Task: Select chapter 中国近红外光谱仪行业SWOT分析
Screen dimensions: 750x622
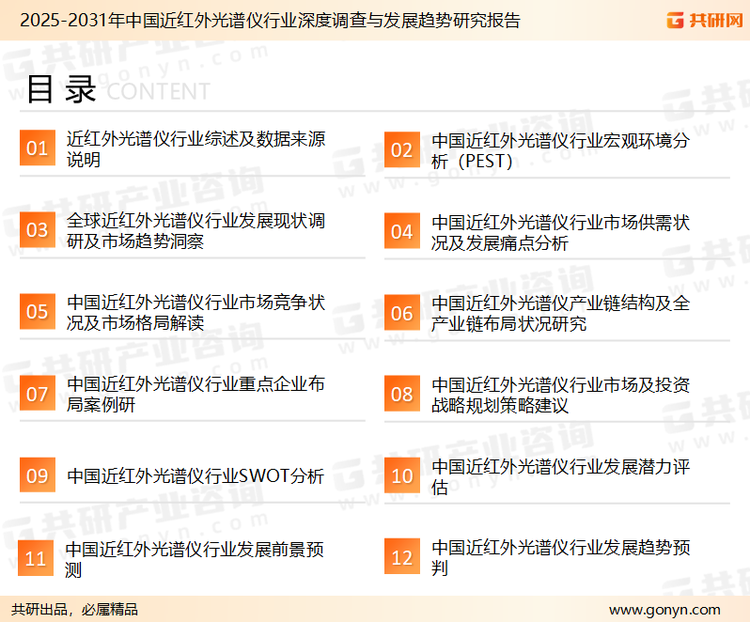Action: [x=196, y=476]
